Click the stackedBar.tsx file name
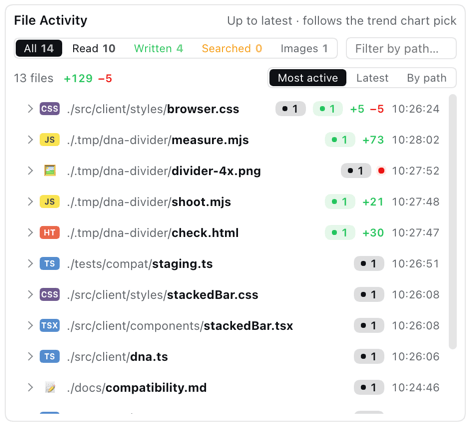472x427 pixels. 248,326
